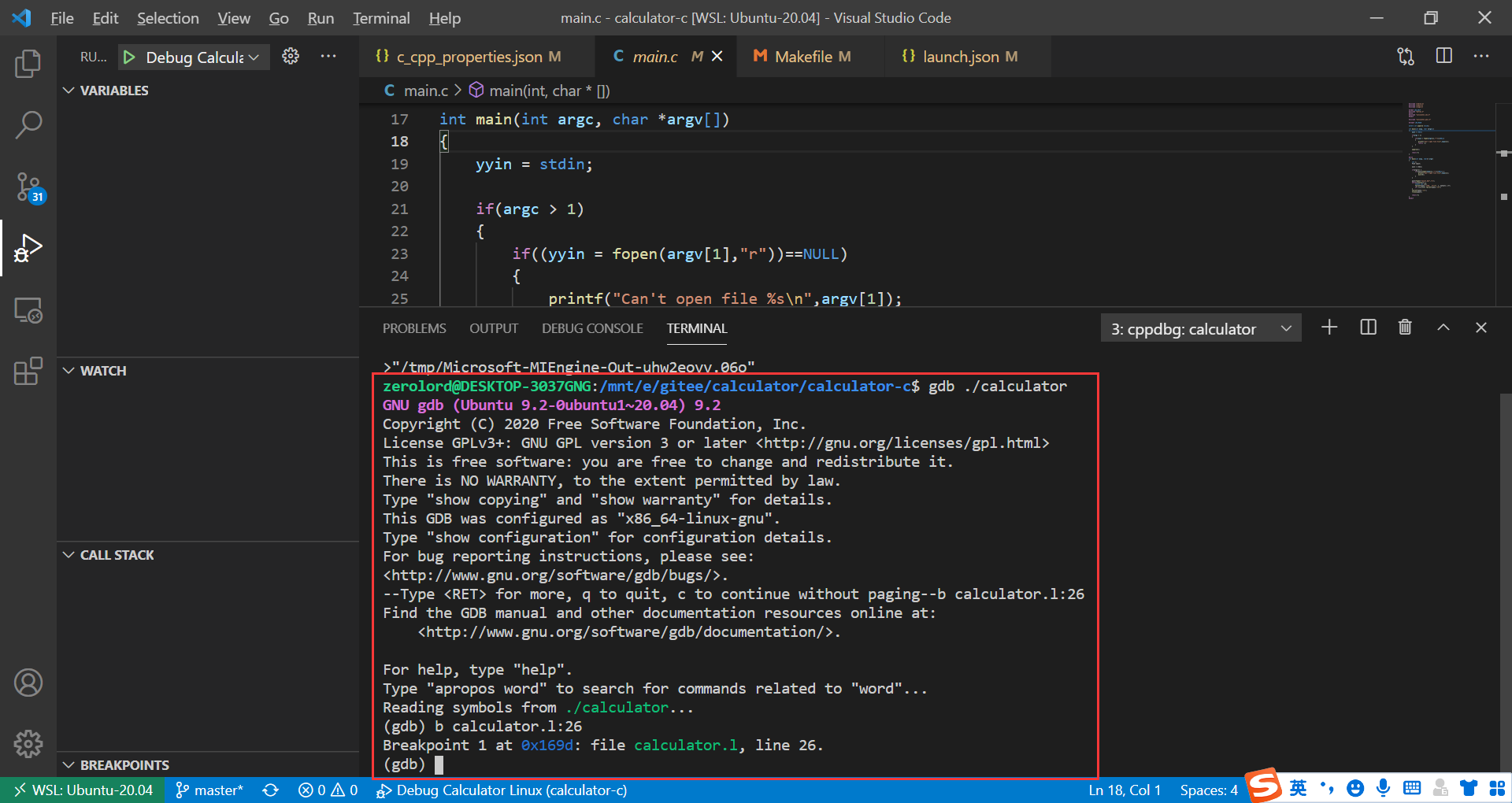Open the Explorer sidebar icon
Image resolution: width=1512 pixels, height=803 pixels.
pos(28,65)
